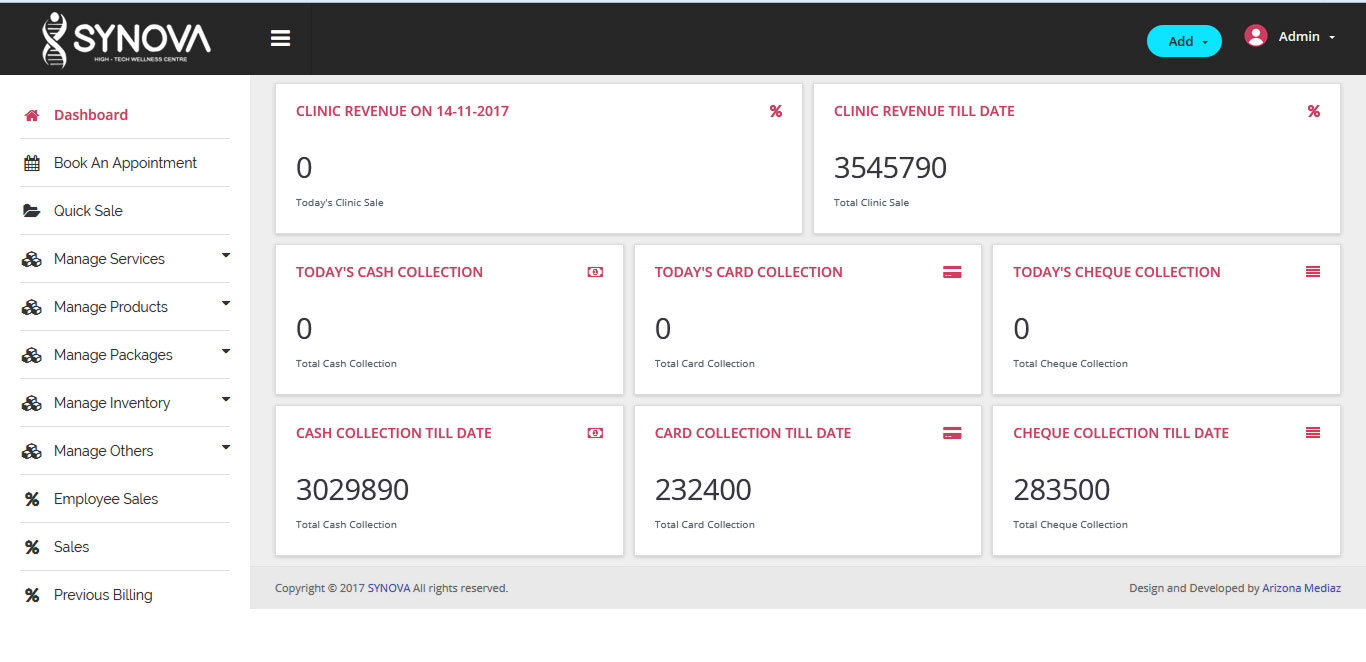Go to Employee Sales in sidebar
This screenshot has height=662, width=1366.
point(106,499)
